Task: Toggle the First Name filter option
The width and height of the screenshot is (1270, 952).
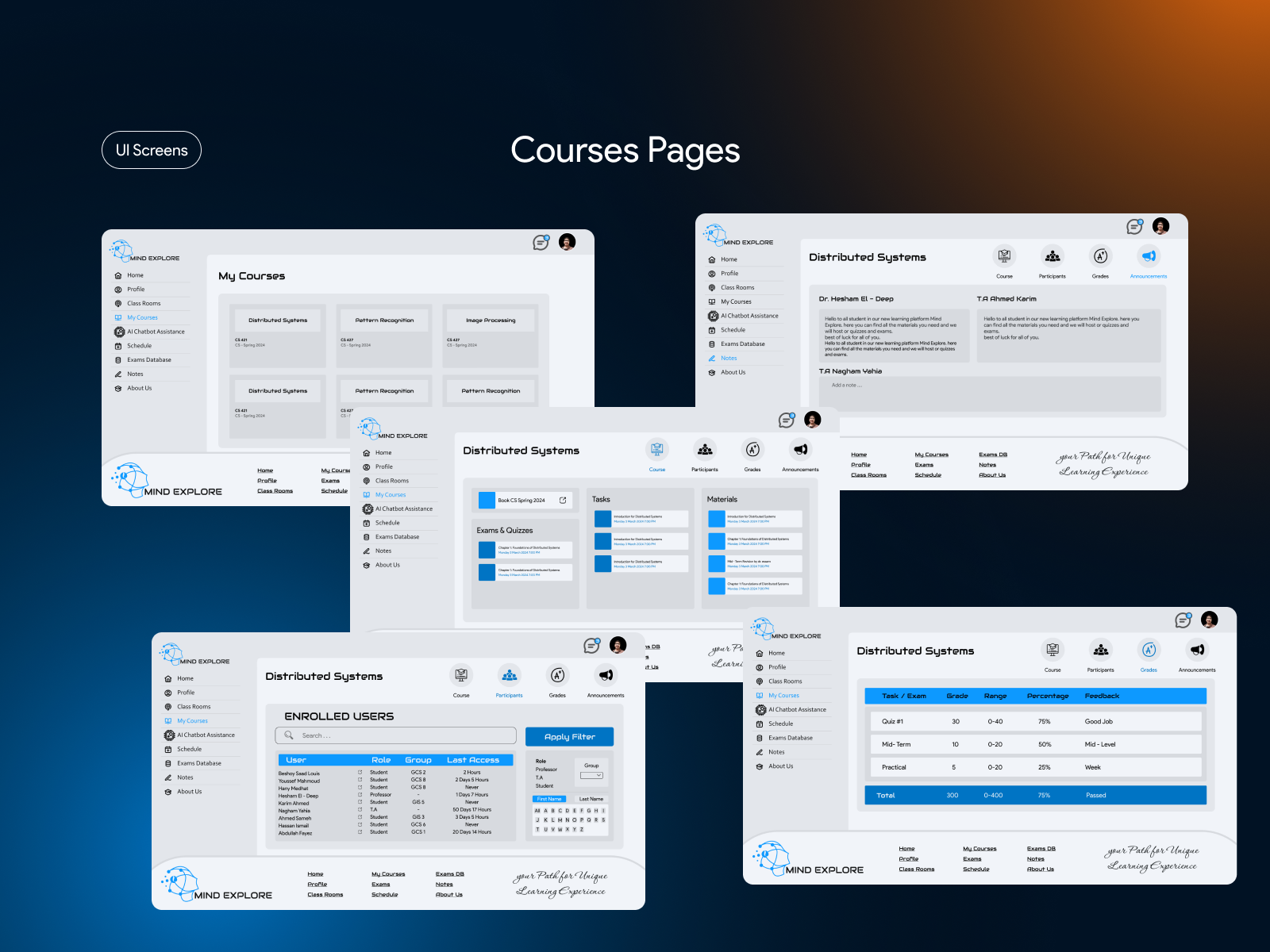Action: (x=549, y=799)
